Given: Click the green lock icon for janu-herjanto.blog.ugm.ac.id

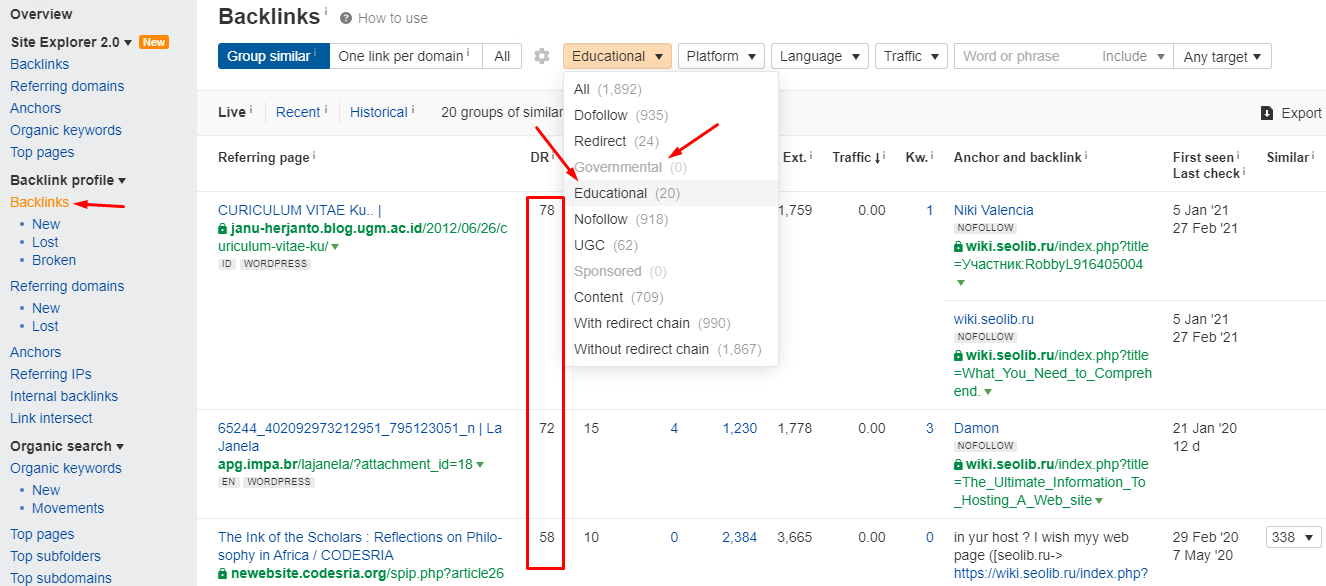Looking at the screenshot, I should 223,229.
